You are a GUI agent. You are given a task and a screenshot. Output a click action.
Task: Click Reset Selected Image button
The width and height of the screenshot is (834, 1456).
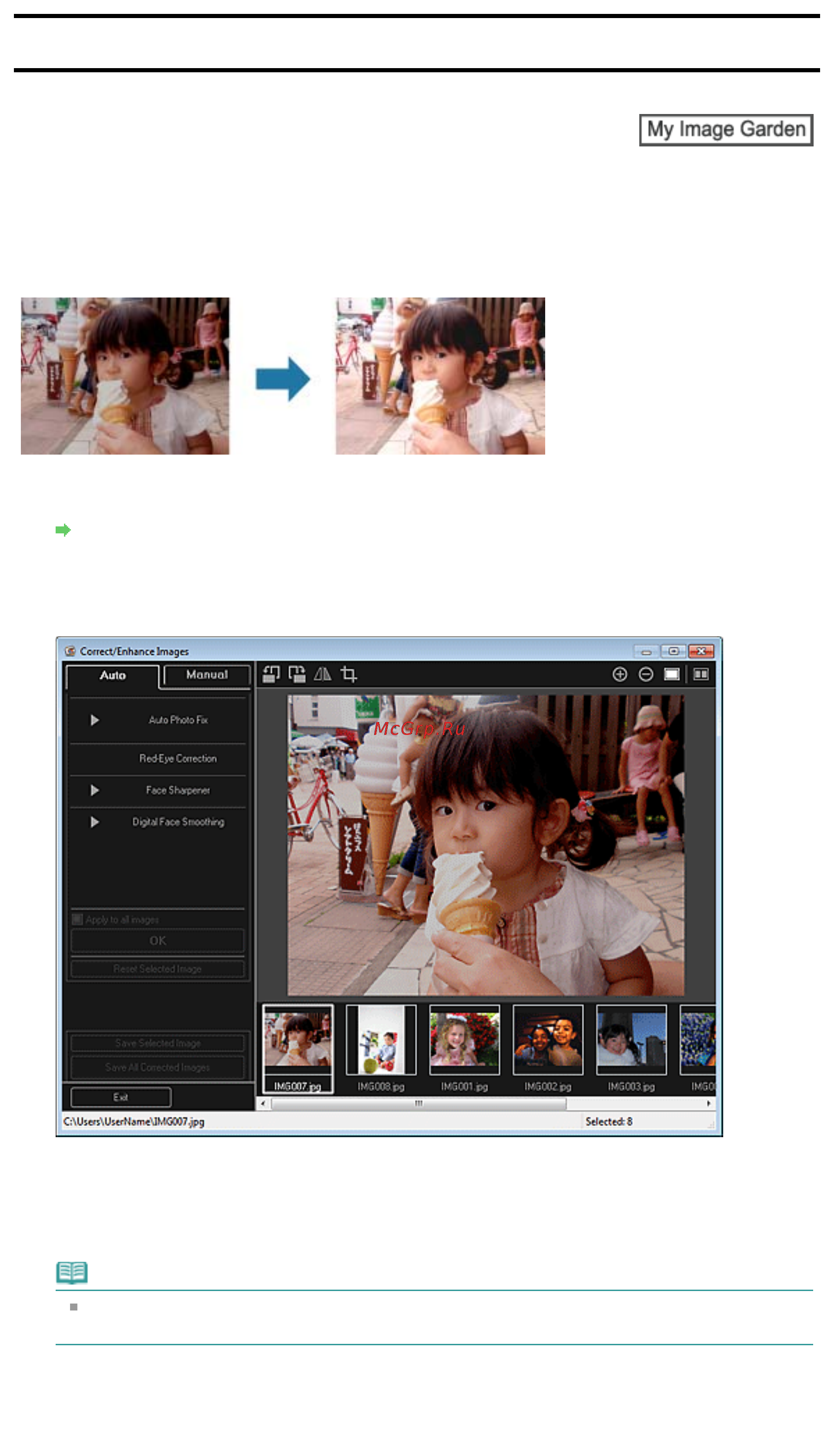point(158,969)
